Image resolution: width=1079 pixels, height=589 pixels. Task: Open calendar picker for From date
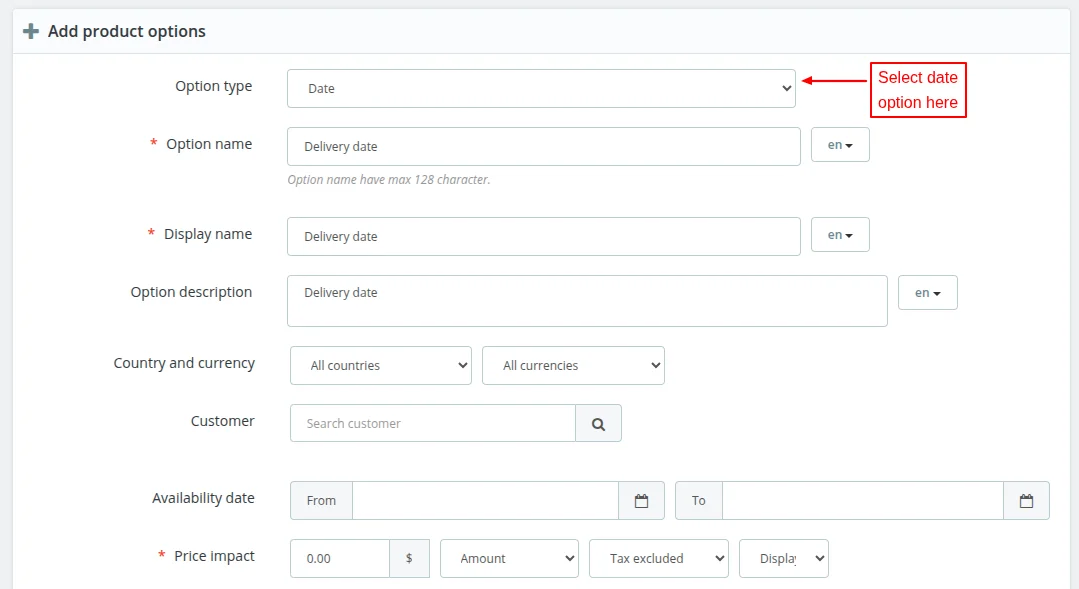(641, 501)
